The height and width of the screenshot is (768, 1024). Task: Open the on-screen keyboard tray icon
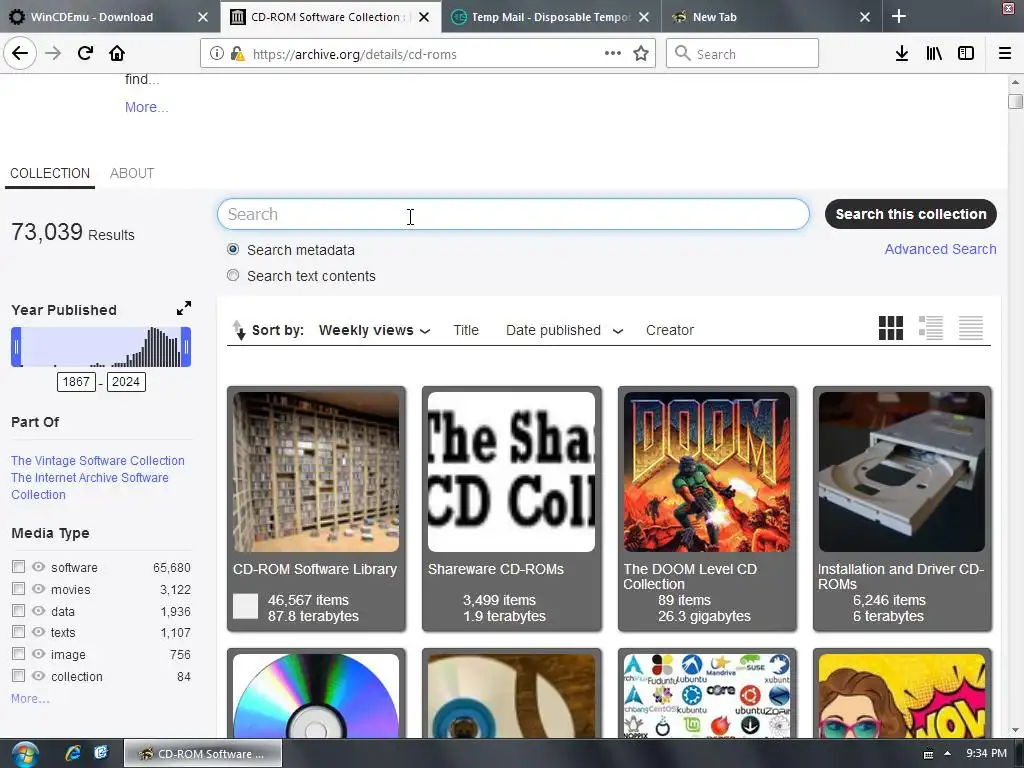(928, 754)
